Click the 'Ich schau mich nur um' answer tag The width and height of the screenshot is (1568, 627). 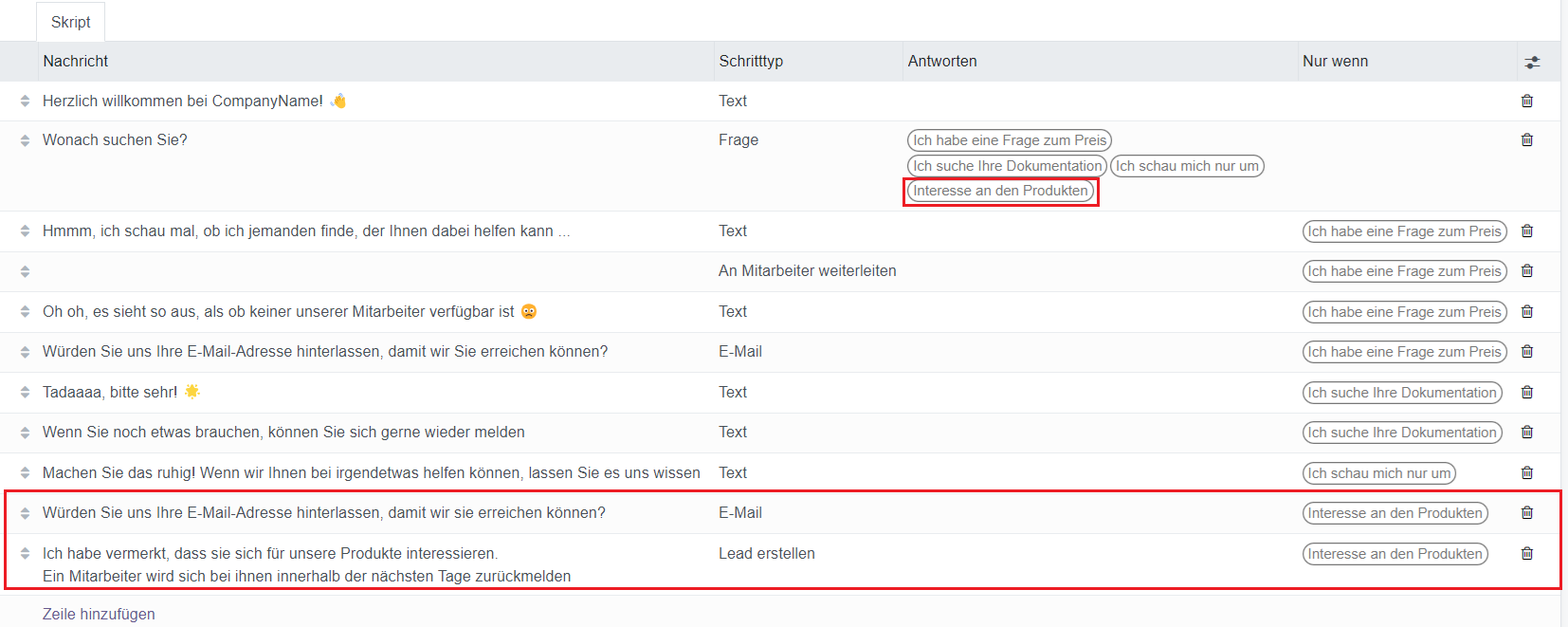[1186, 166]
